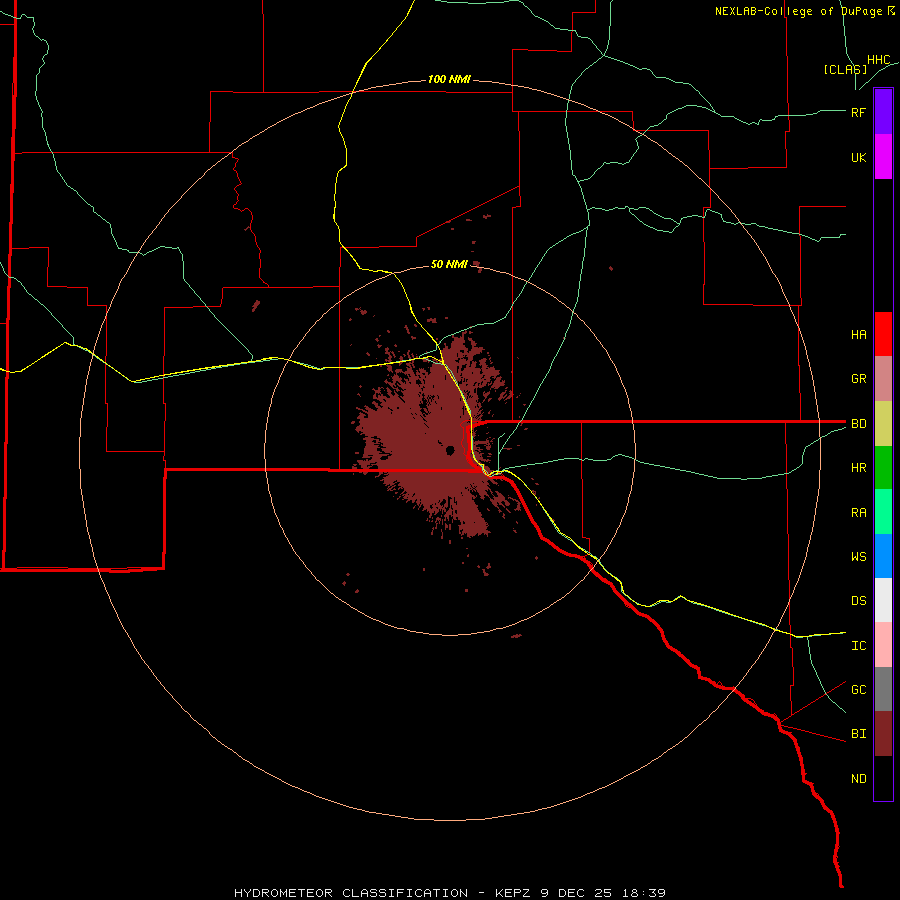Screen dimensions: 900x900
Task: Click the HR legend label
Action: click(x=858, y=468)
